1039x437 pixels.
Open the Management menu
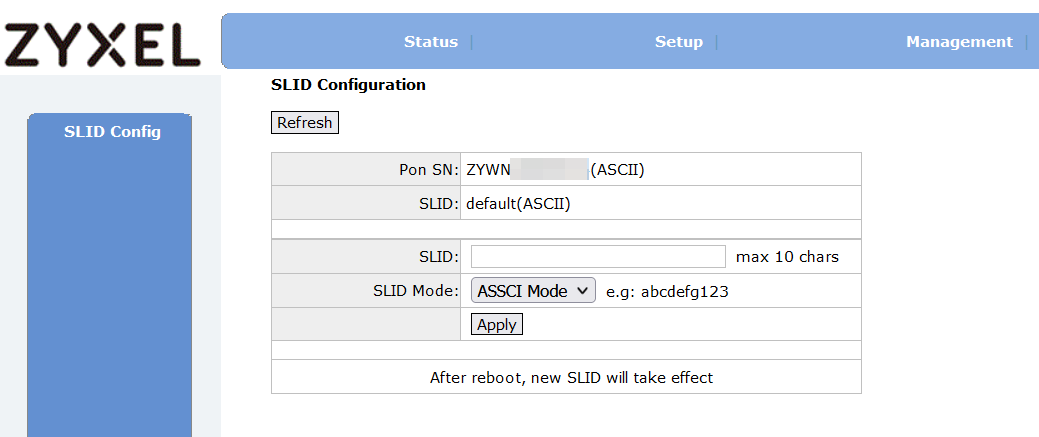(x=958, y=42)
